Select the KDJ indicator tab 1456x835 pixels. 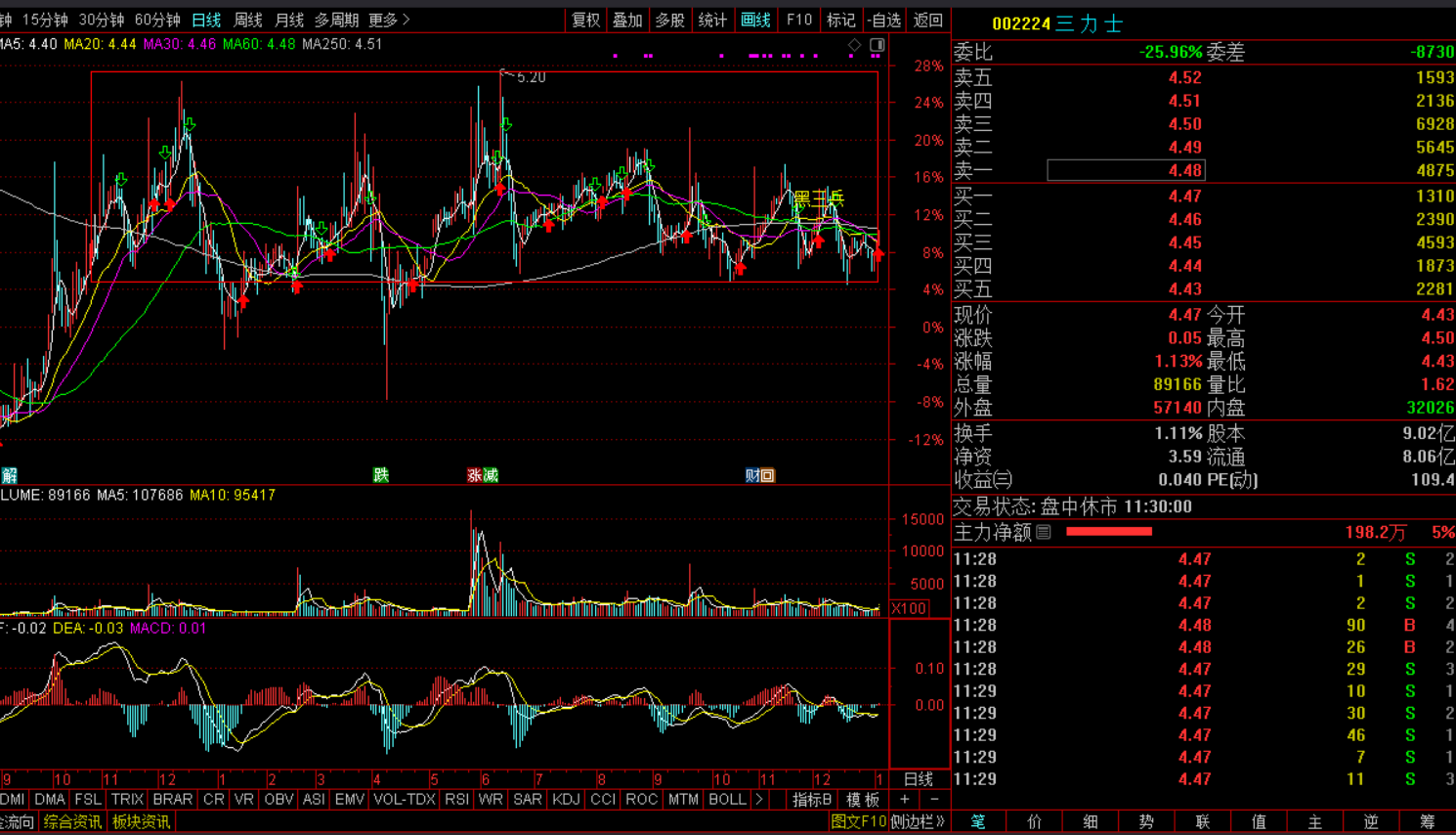click(x=566, y=800)
